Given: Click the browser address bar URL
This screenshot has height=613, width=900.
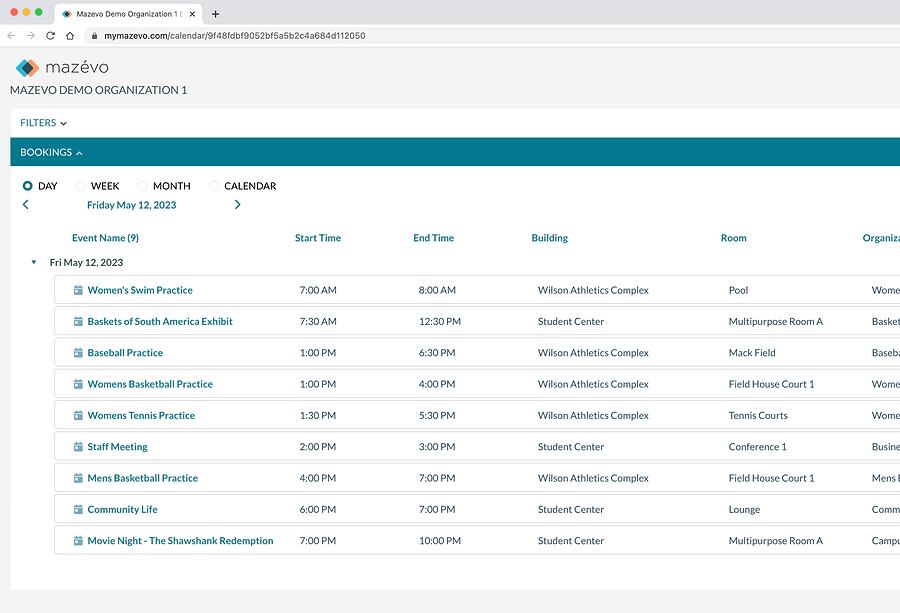Looking at the screenshot, I should pyautogui.click(x=235, y=36).
